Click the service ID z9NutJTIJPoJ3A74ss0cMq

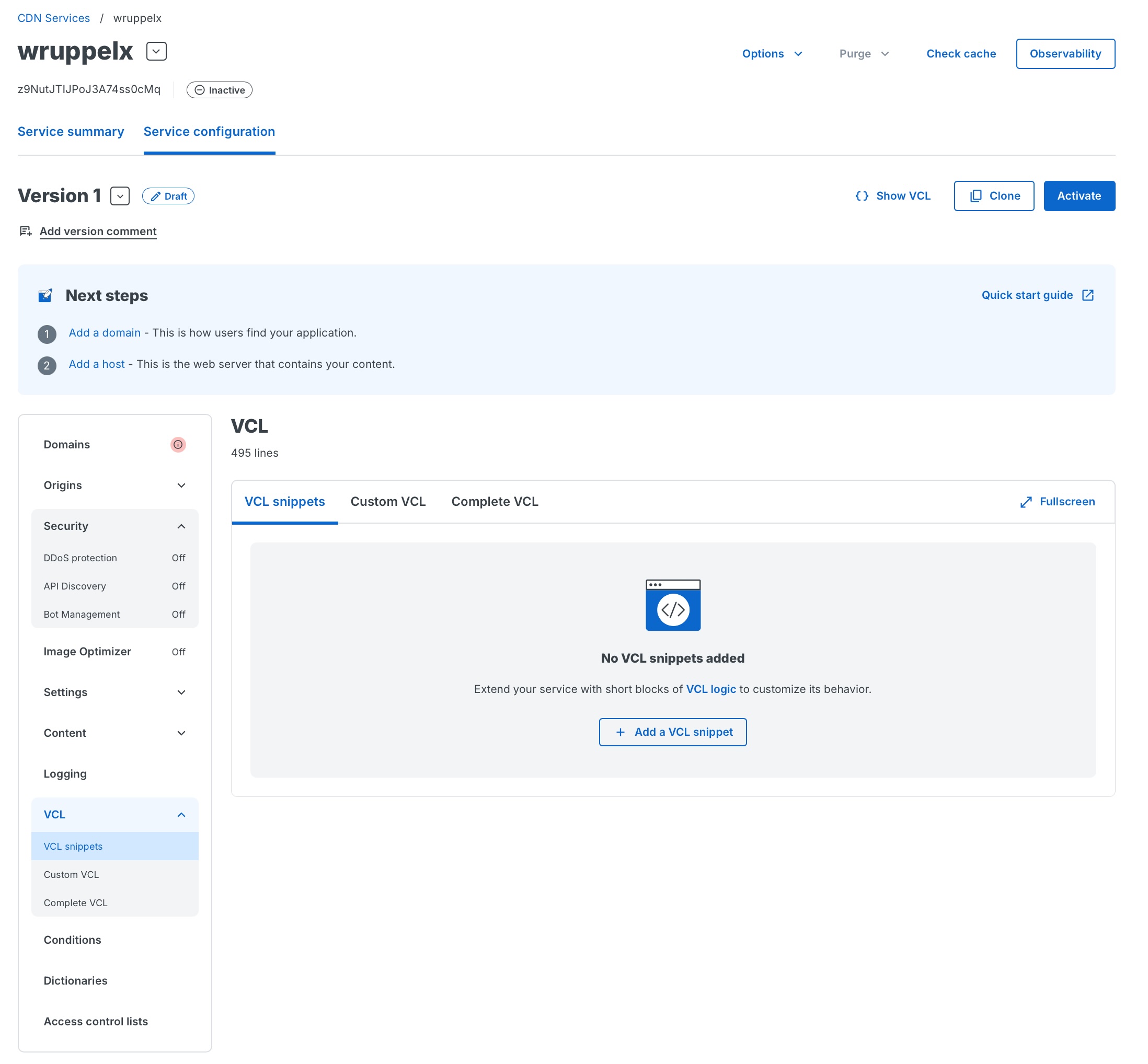point(89,89)
